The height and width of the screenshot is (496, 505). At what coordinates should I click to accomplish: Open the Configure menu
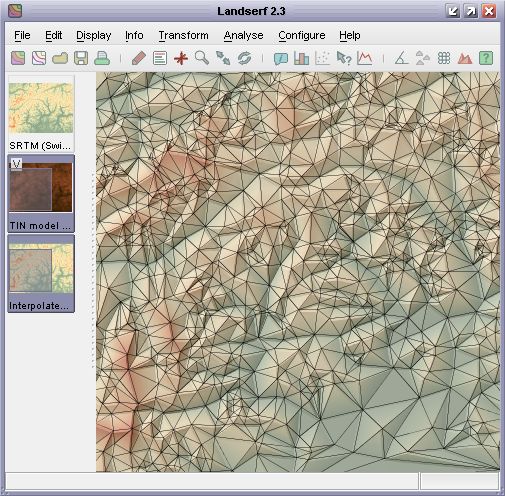302,35
